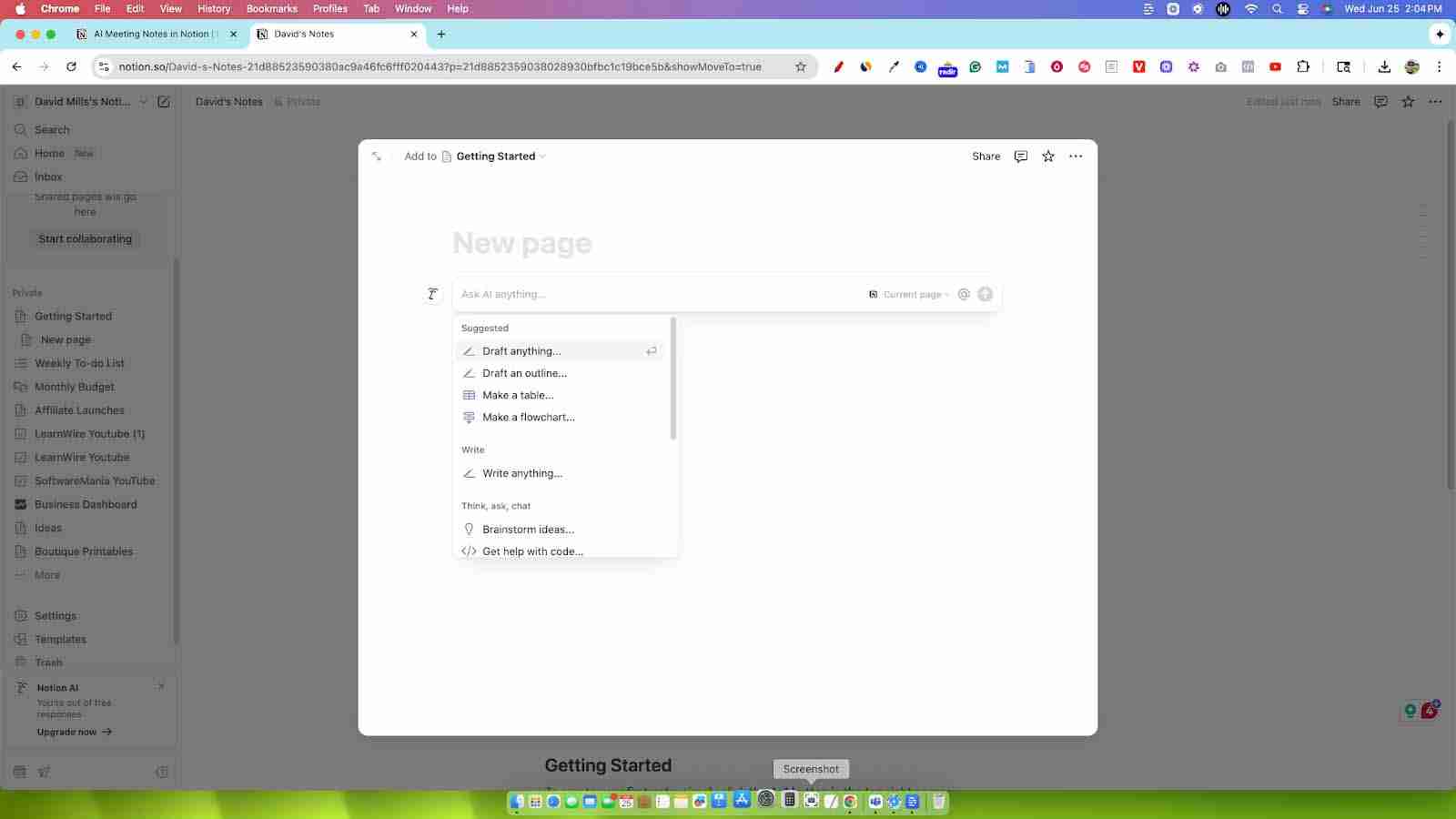Click Share in the background top bar
The width and height of the screenshot is (1456, 819).
click(x=1346, y=102)
